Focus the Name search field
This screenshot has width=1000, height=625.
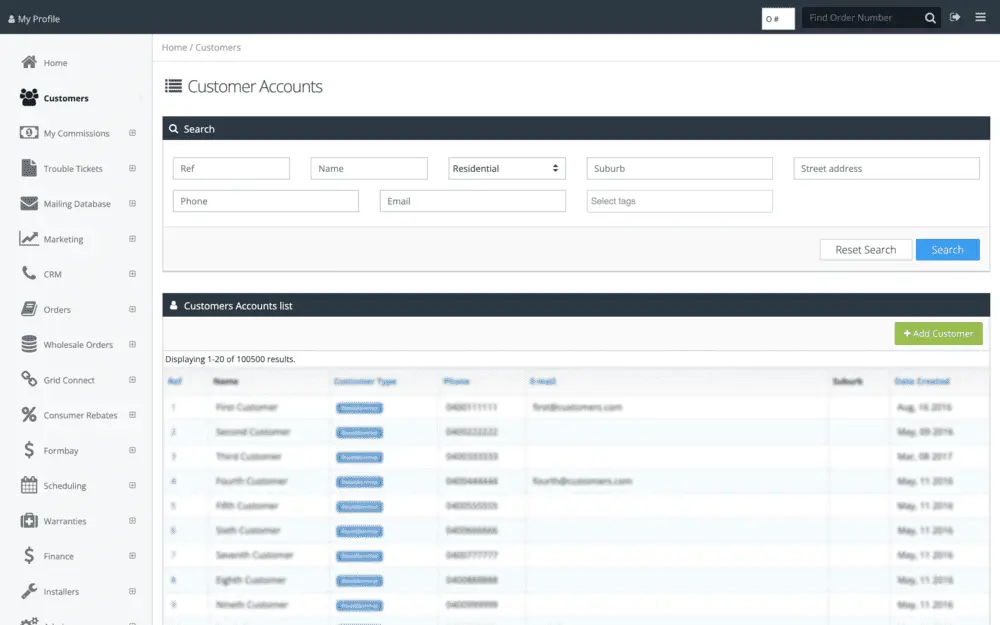pos(369,168)
